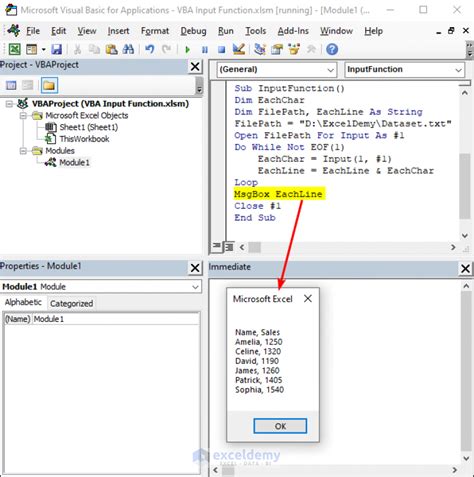Close the Properties - Module1 pane
This screenshot has width=474, height=477.
click(x=195, y=268)
